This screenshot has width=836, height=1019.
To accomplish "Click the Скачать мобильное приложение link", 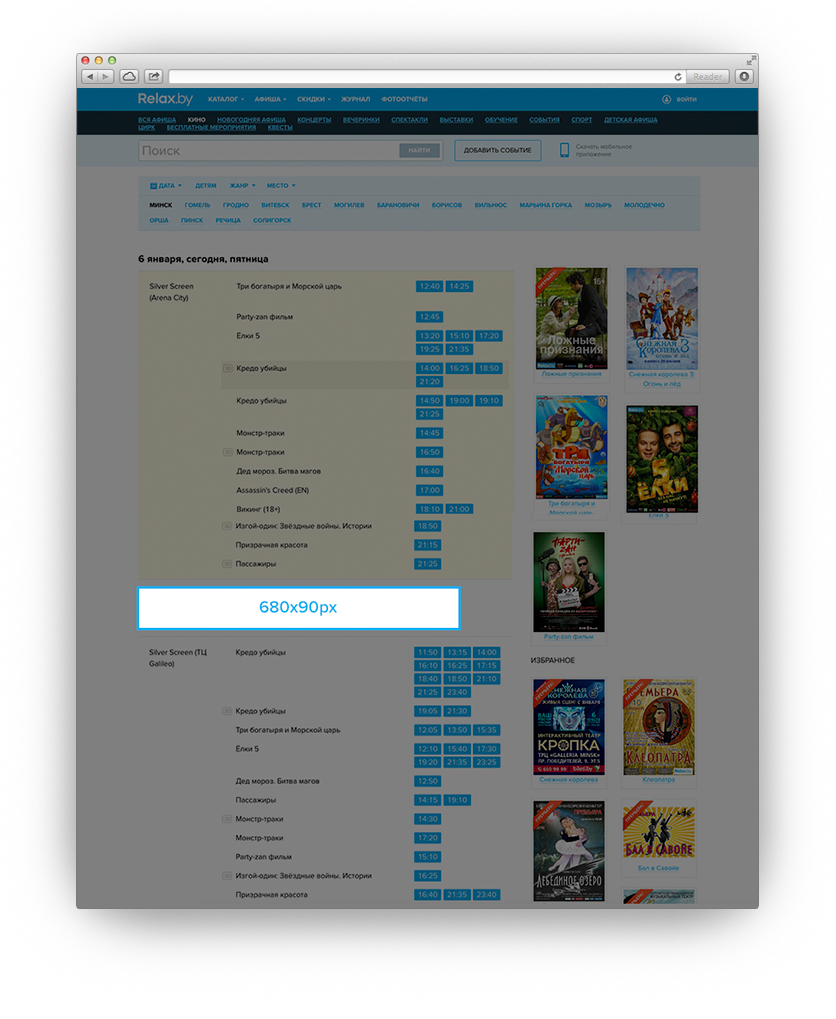I will 603,151.
